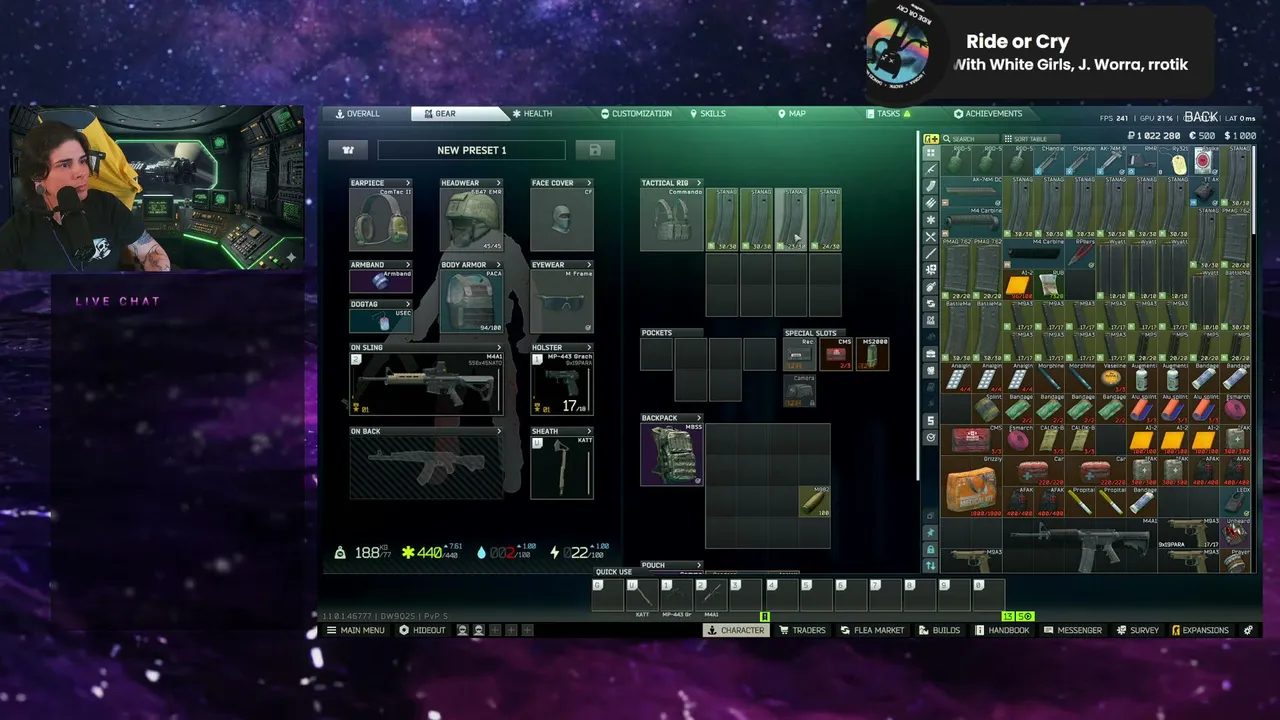Expand the Headwear slot arrow
This screenshot has width=1280, height=720.
tap(499, 183)
